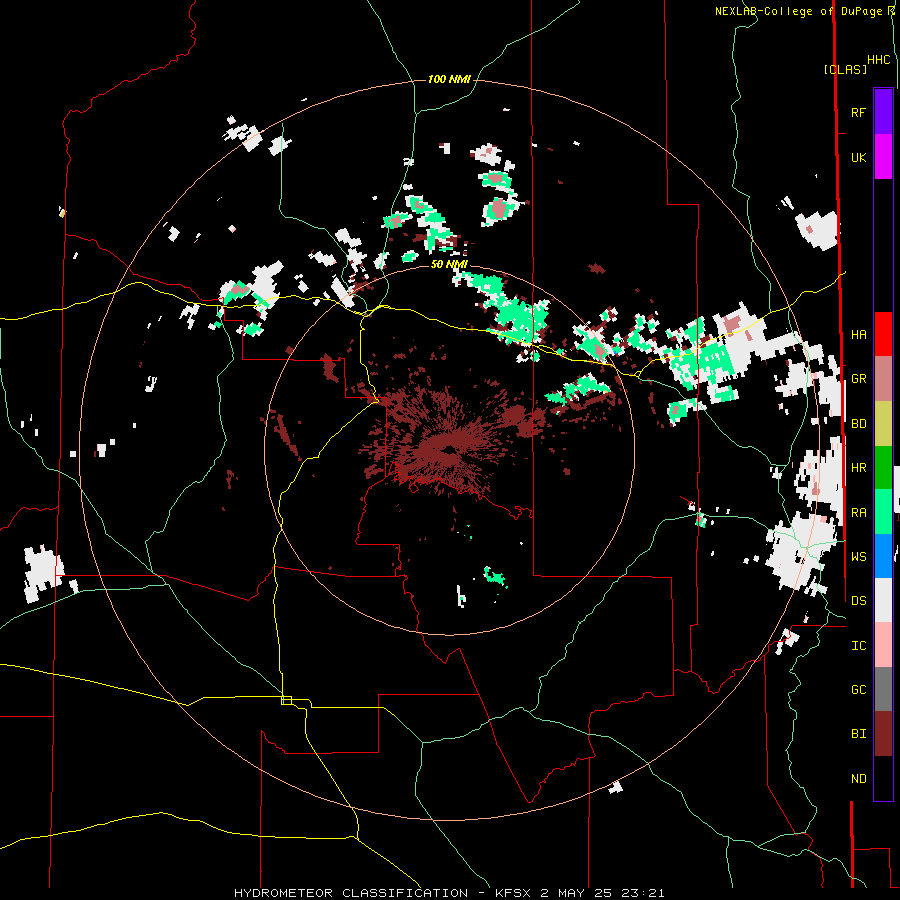Select the gray GC legend swatch
900x900 pixels.
[x=883, y=689]
